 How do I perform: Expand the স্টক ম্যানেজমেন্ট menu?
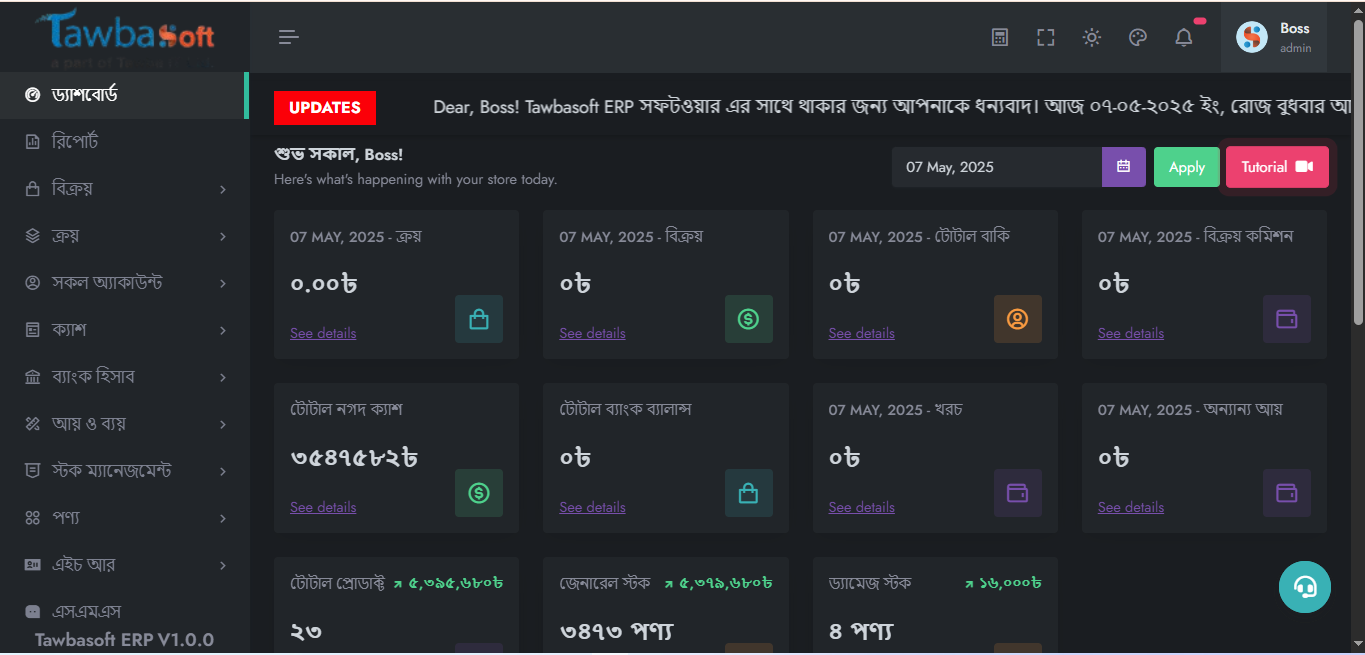coord(124,471)
